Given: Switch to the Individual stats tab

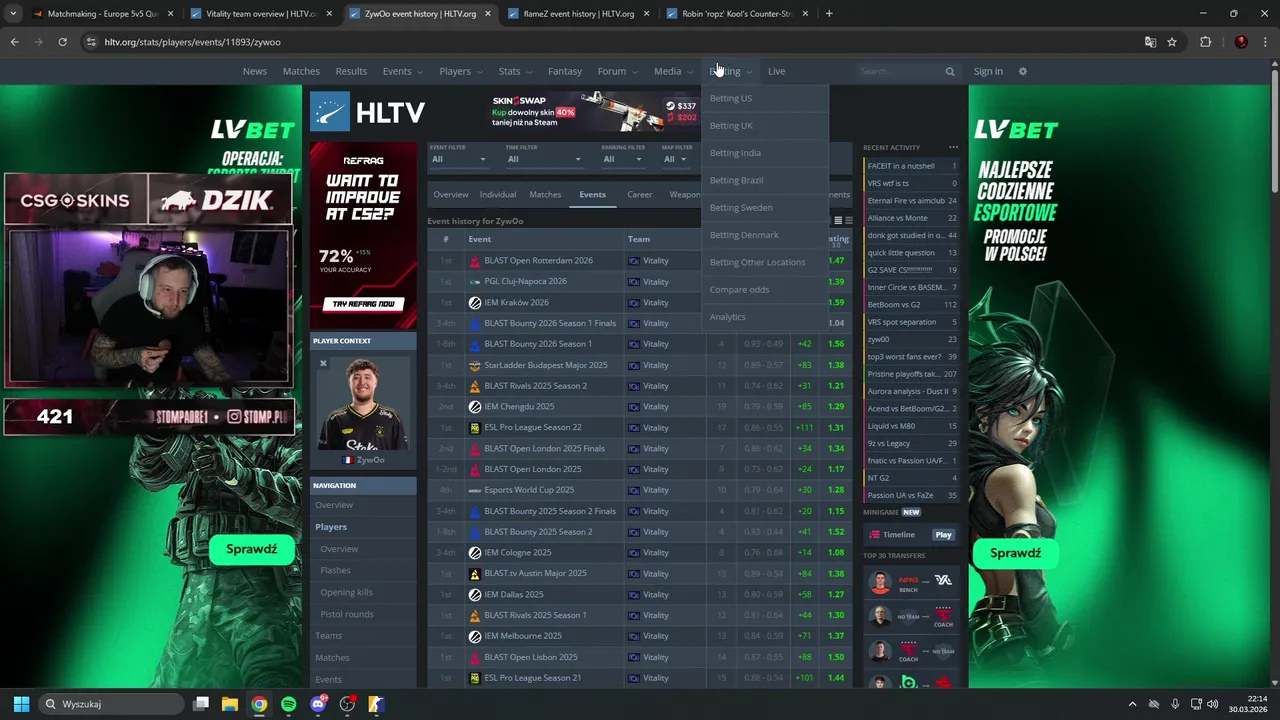Looking at the screenshot, I should click(498, 194).
